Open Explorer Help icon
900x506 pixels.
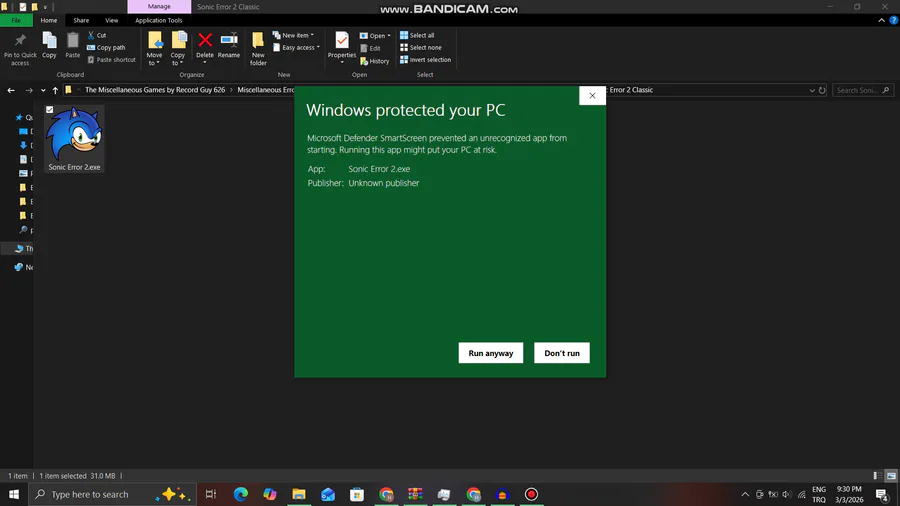tap(894, 20)
